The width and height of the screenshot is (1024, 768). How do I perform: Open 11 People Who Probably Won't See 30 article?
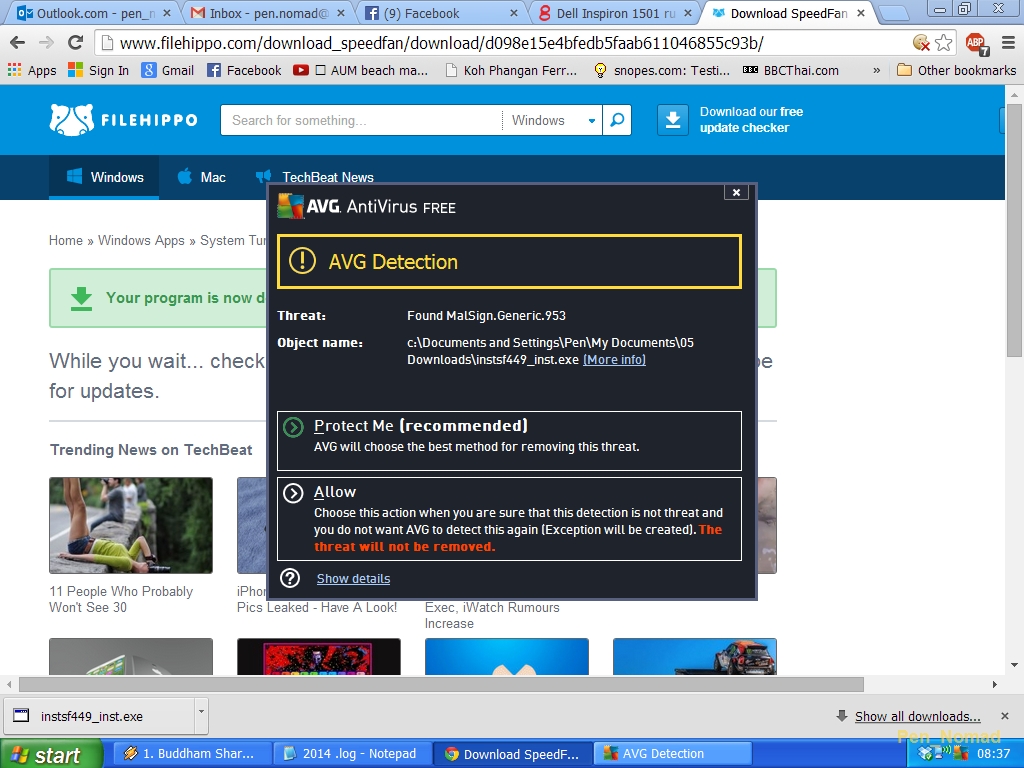(121, 599)
